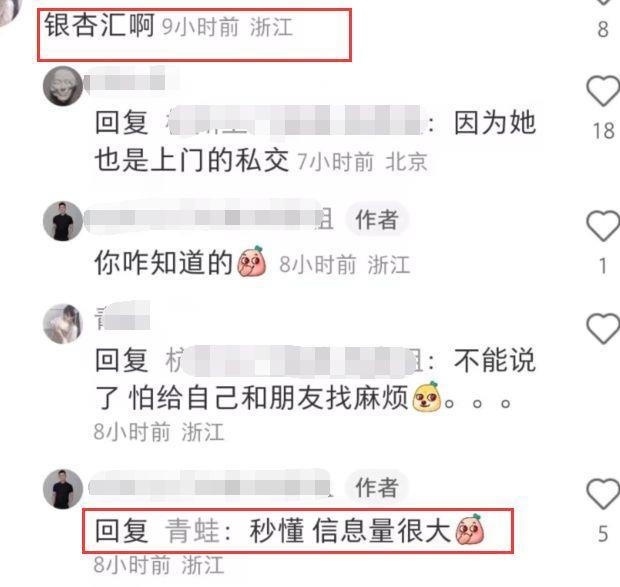Viewport: 620px width, 587px height.
Task: Open the '青蛙' username in the reply
Action: tap(192, 531)
